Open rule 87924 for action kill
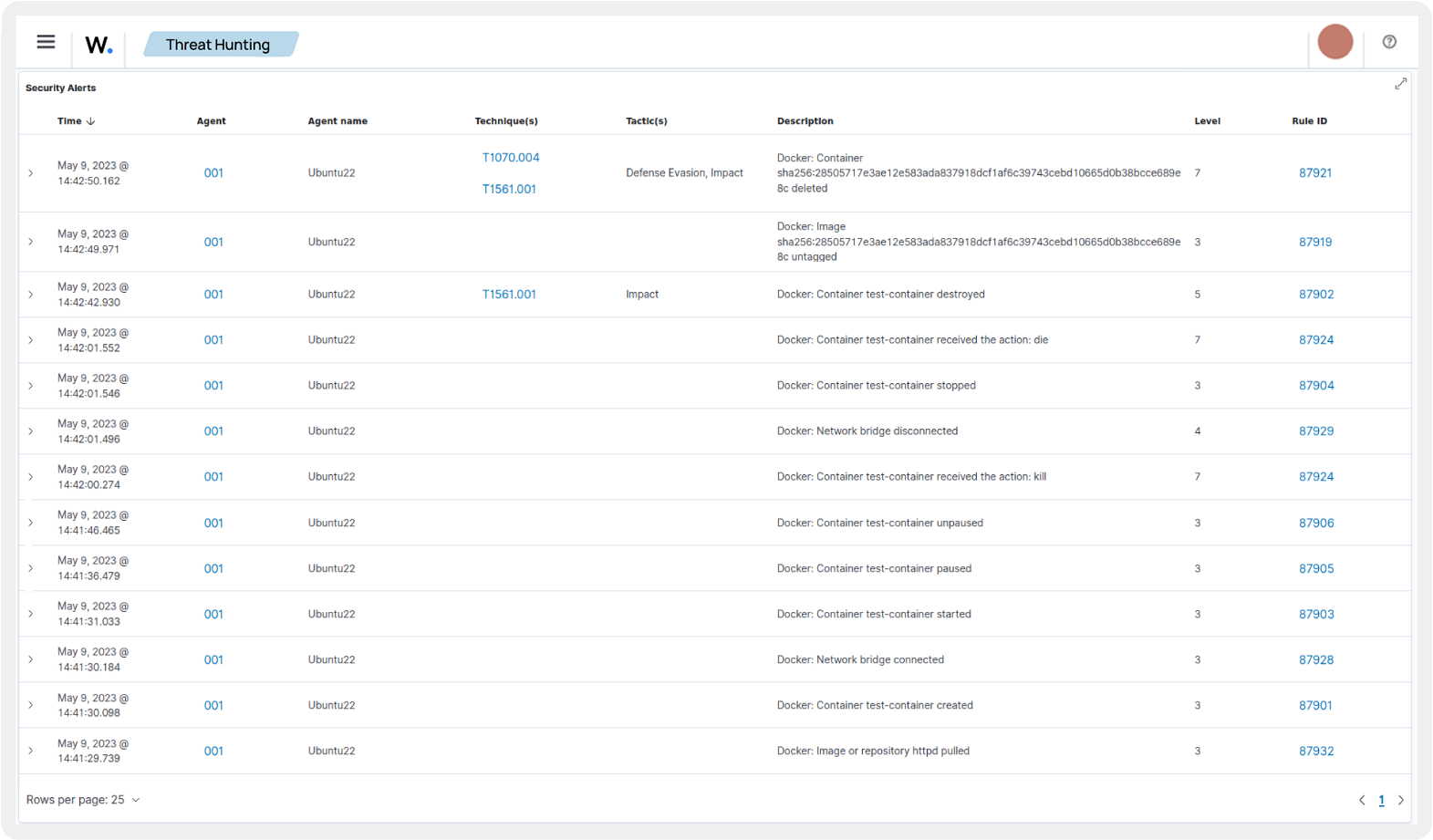1433x840 pixels. [1316, 477]
